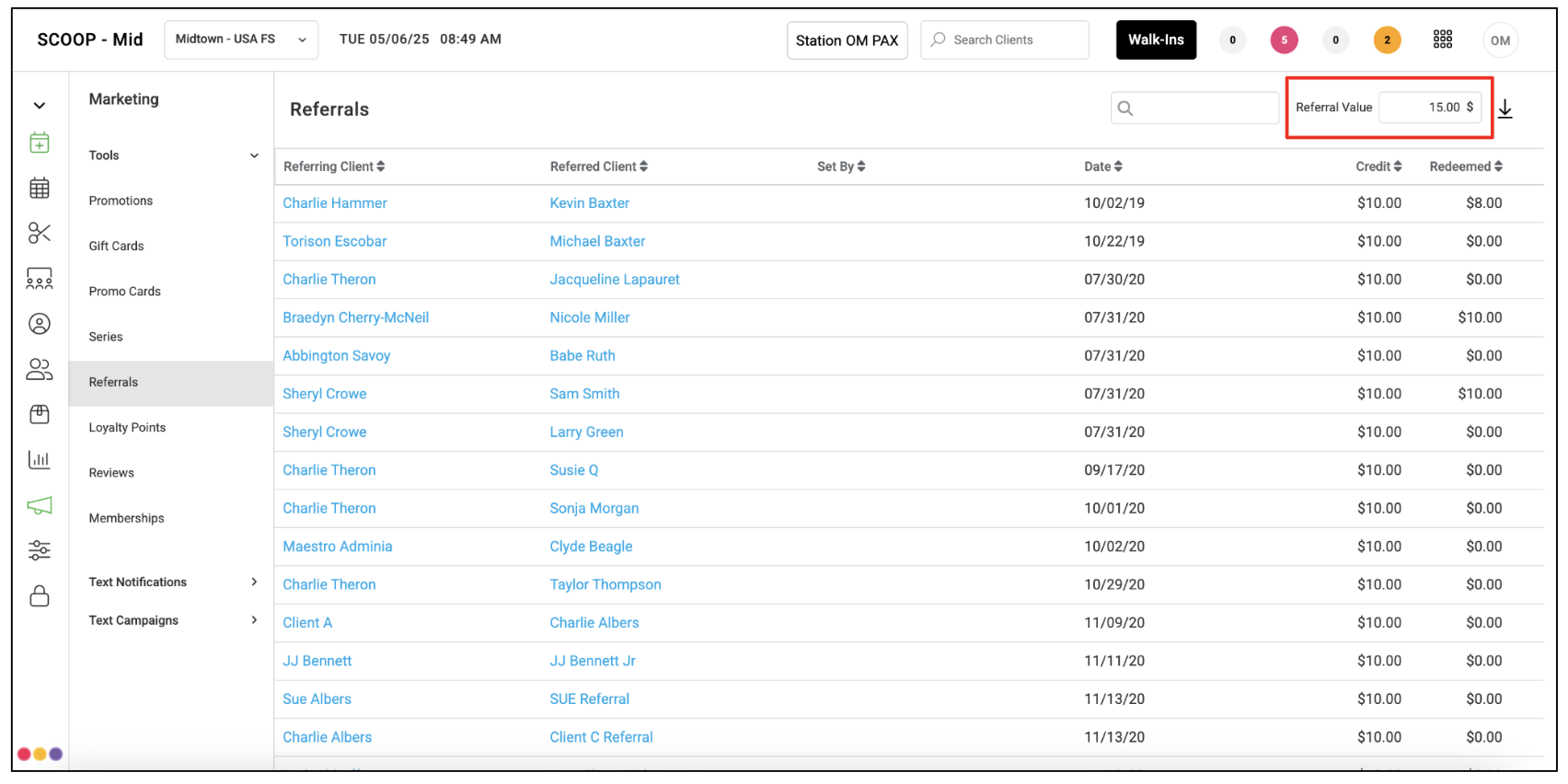Open referring client Torison Escobar

(335, 241)
